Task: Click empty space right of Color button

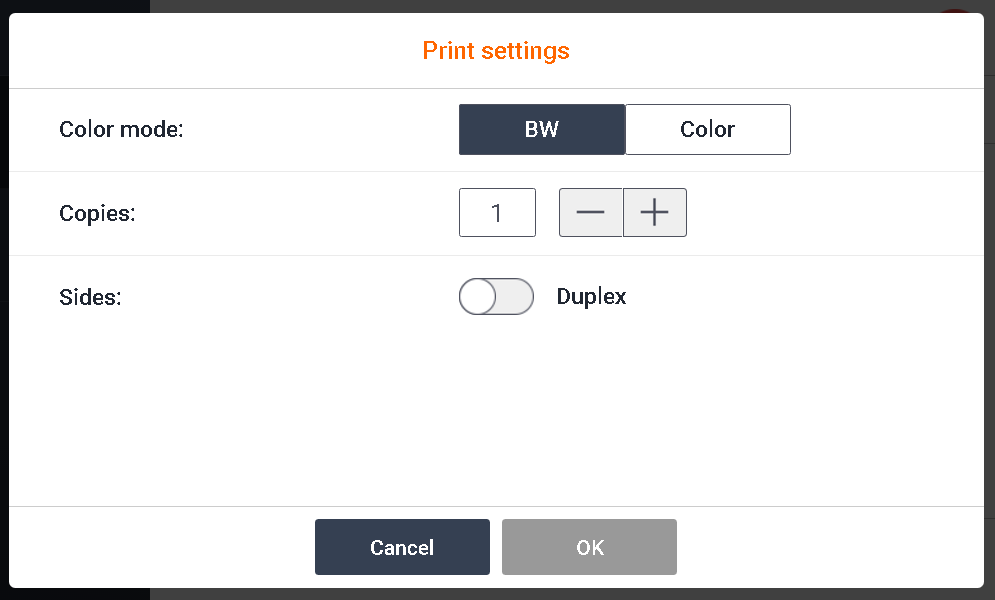Action: (880, 130)
